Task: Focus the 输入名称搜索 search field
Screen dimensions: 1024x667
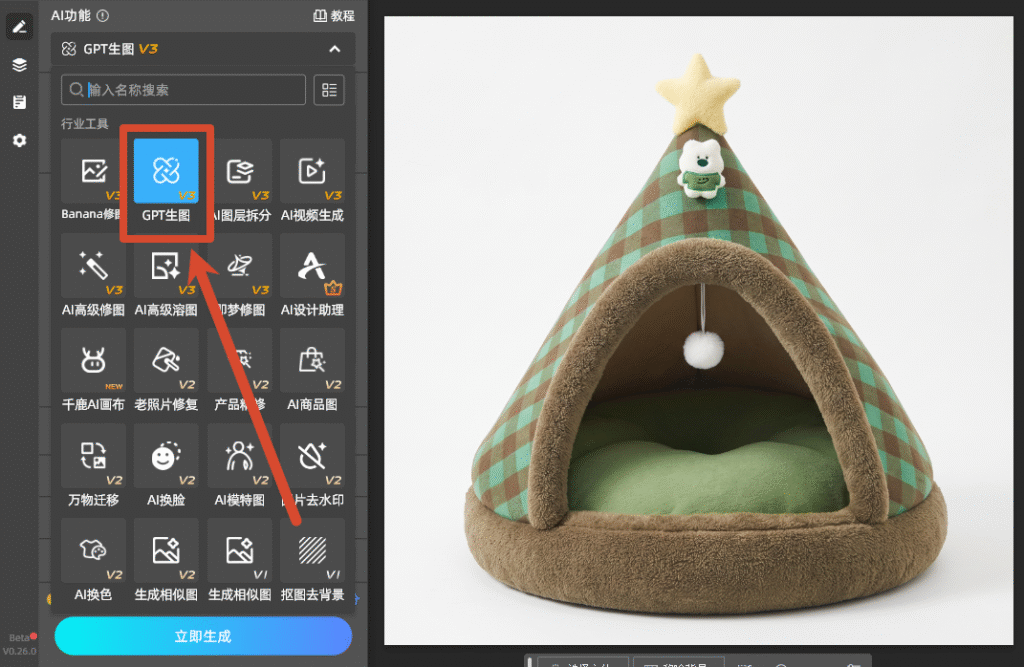Action: point(184,89)
